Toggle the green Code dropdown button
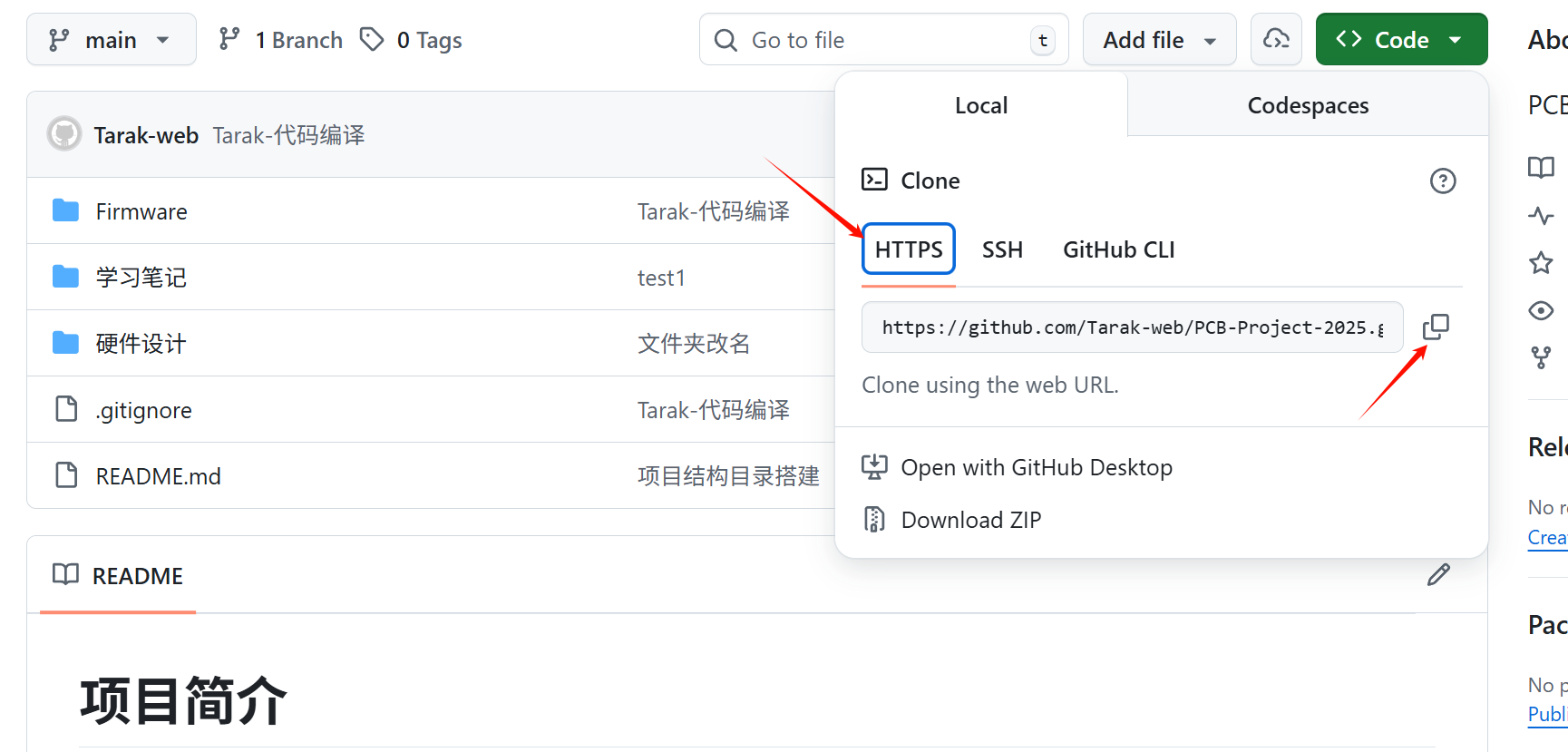The width and height of the screenshot is (1568, 752). 1401,39
